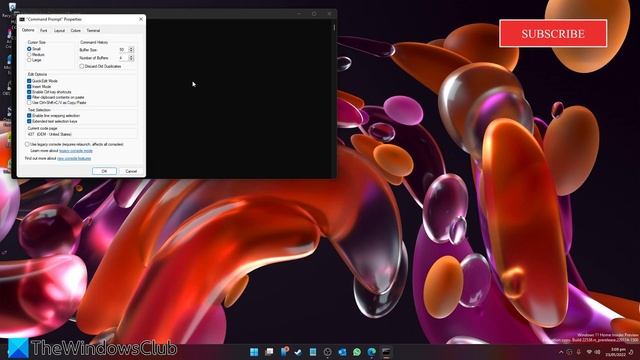Open the taskbar clock and date

616,352
